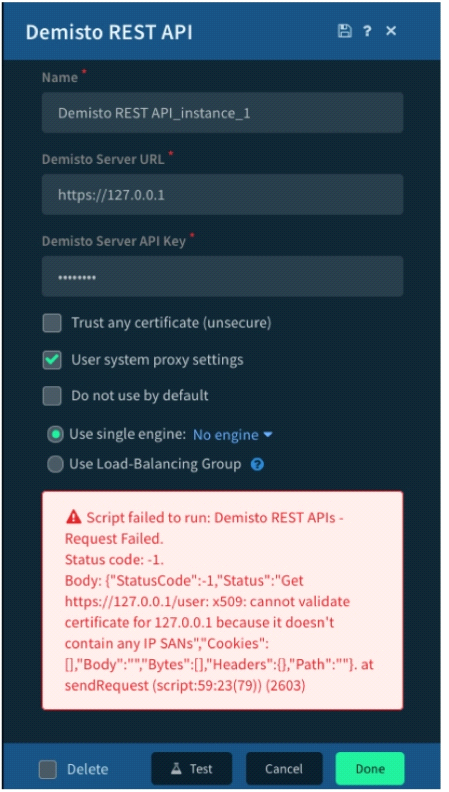This screenshot has height=792, width=449.
Task: Click the save floppy-disk icon in header
Action: [x=344, y=31]
